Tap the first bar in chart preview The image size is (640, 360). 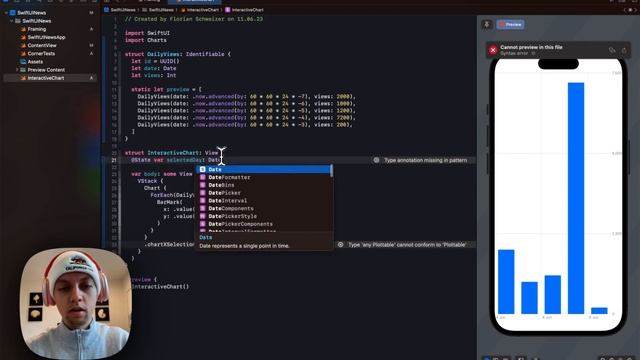506,282
